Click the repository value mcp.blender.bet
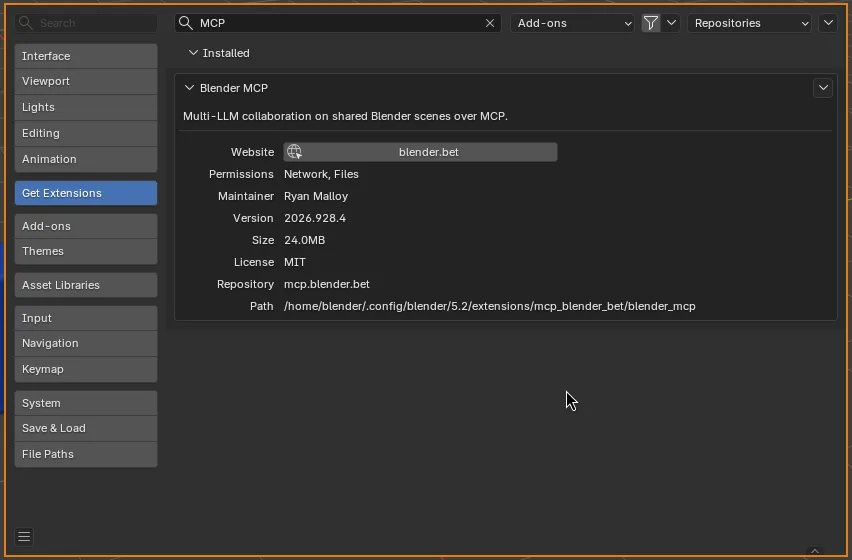 point(327,284)
